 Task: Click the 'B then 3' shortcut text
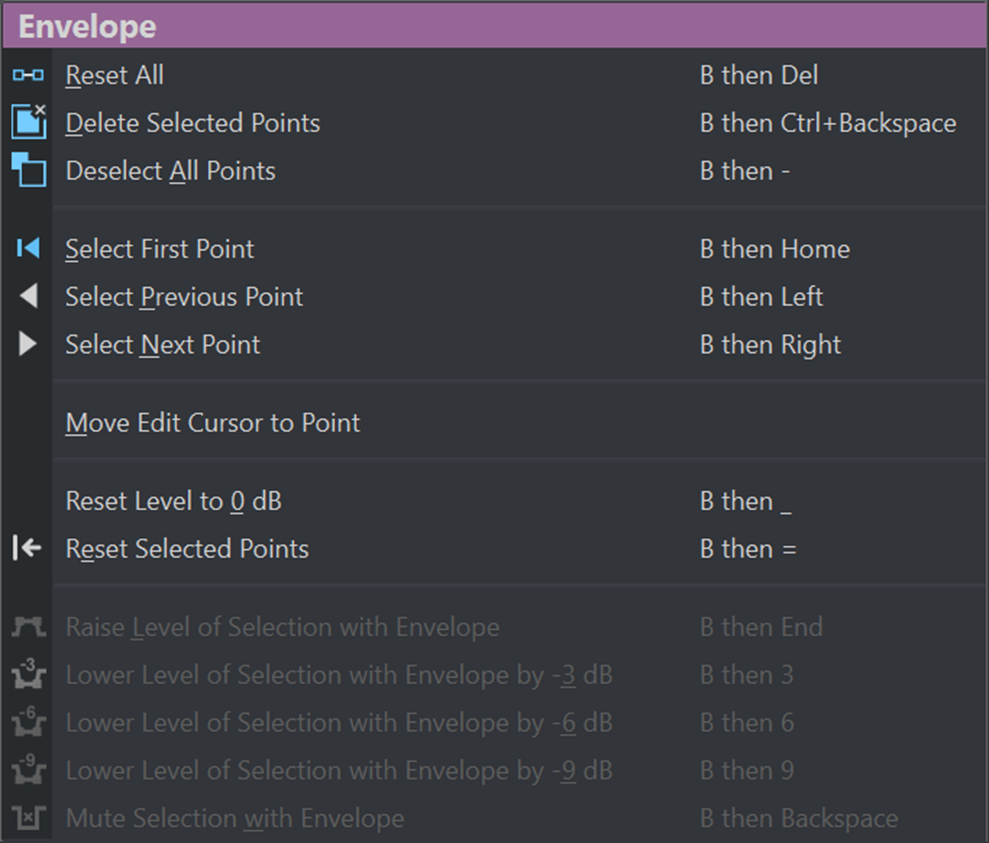[746, 675]
